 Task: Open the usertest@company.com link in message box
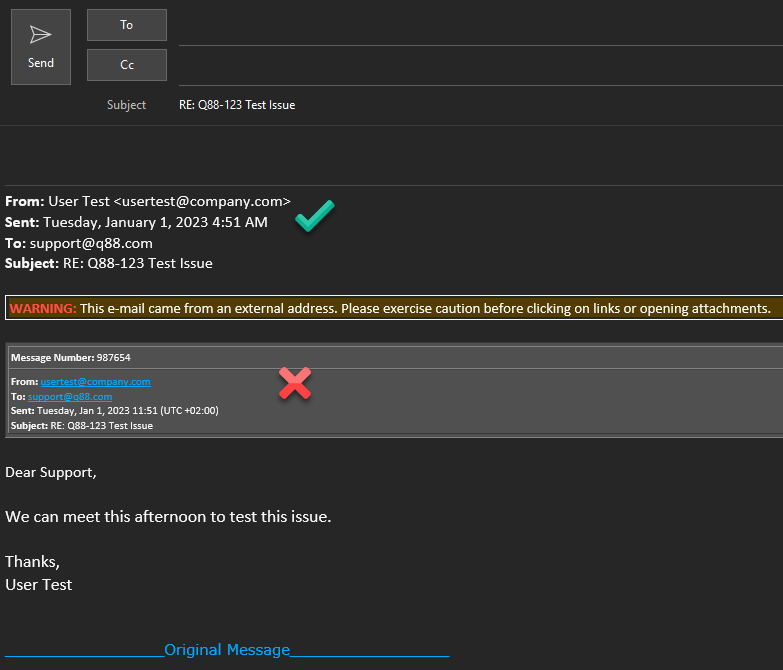pyautogui.click(x=95, y=382)
